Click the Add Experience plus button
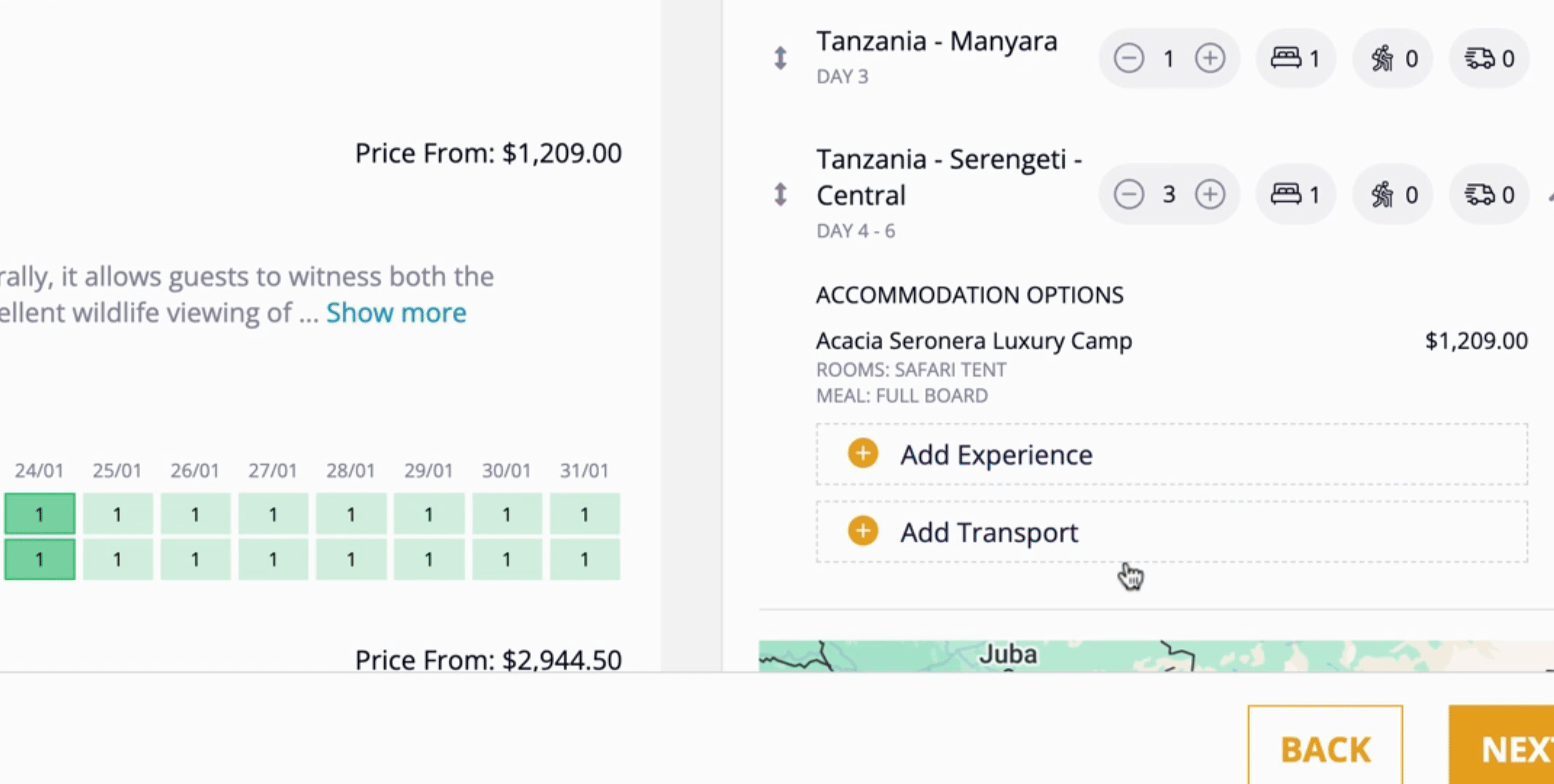This screenshot has height=784, width=1554. [863, 454]
